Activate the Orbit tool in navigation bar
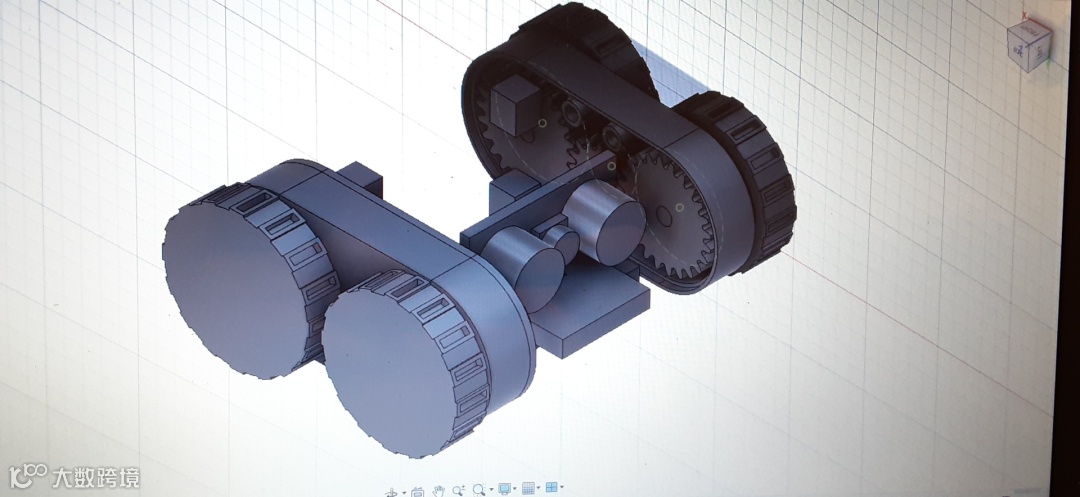Screen dimensions: 1080x497 (391, 493)
